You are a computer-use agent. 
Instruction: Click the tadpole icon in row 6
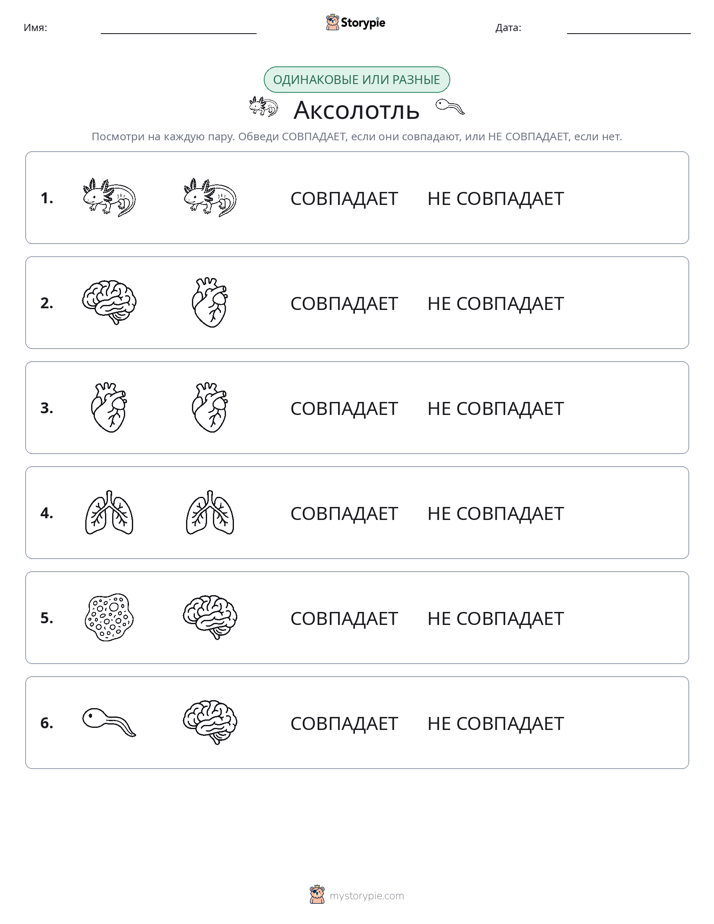[x=110, y=722]
